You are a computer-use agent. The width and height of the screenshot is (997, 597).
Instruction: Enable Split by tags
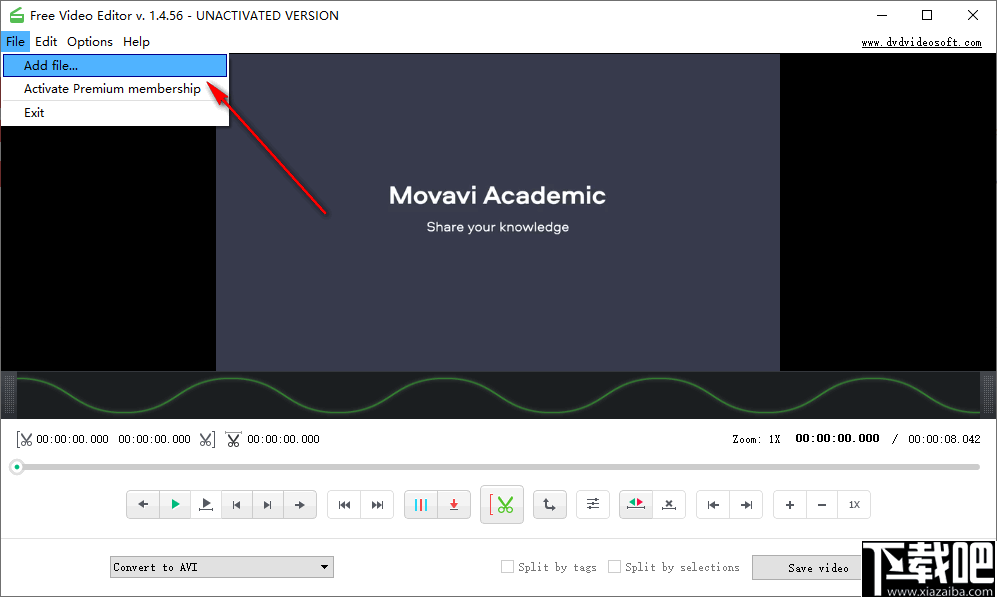(x=507, y=566)
